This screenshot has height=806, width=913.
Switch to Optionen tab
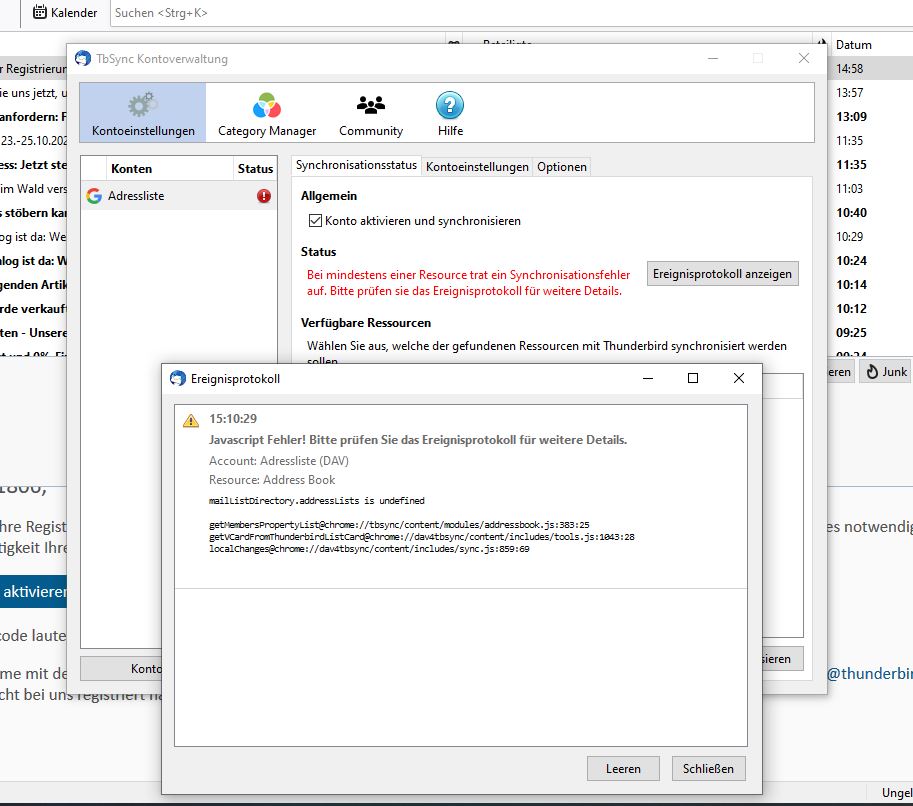click(x=562, y=167)
